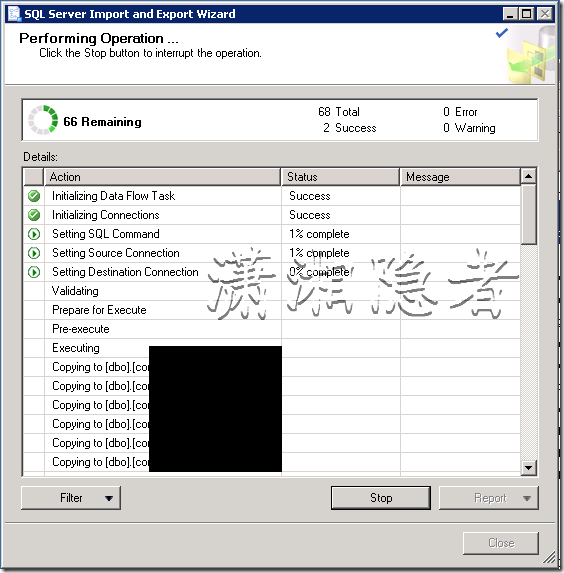Click the scroll up arrow in details list
564x573 pixels.
point(529,177)
